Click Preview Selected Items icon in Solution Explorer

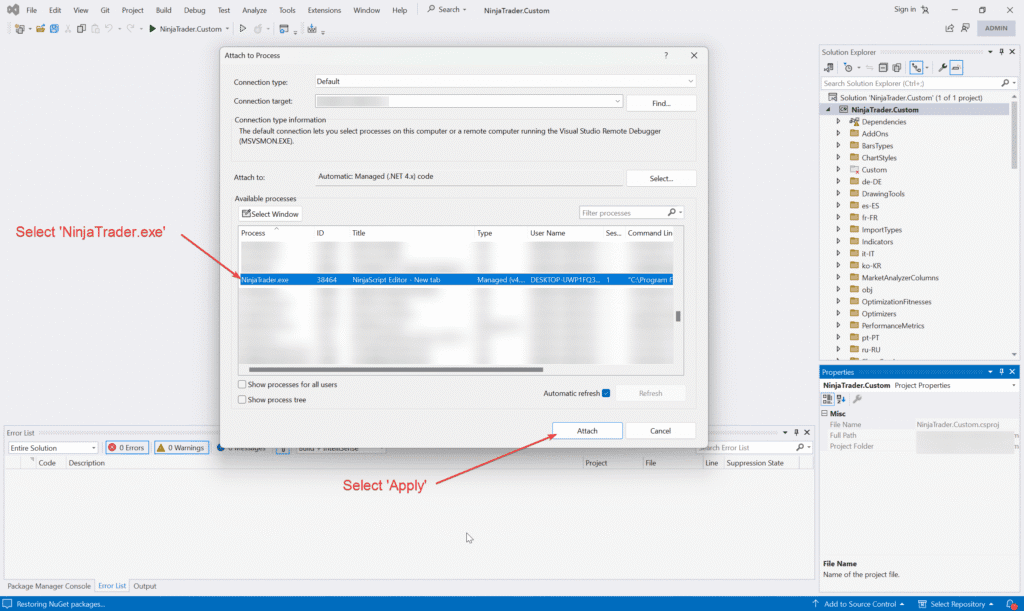coord(956,68)
